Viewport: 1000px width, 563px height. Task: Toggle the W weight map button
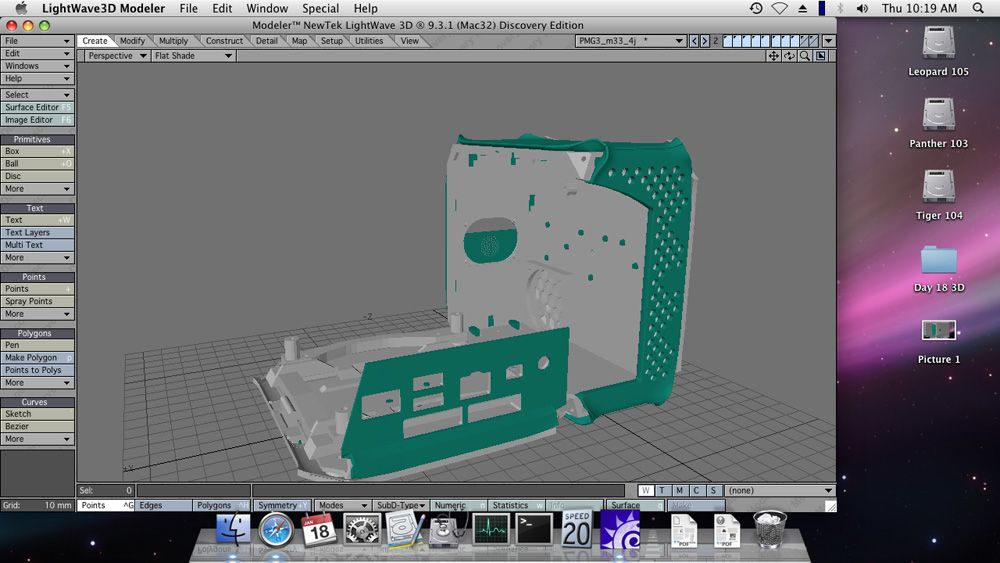[645, 490]
